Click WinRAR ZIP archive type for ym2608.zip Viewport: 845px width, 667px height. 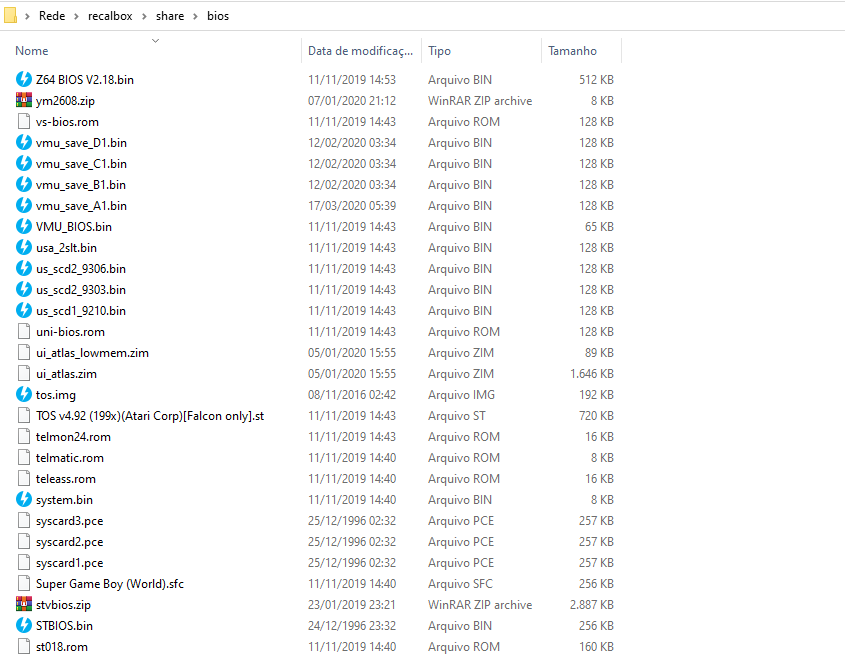point(480,100)
